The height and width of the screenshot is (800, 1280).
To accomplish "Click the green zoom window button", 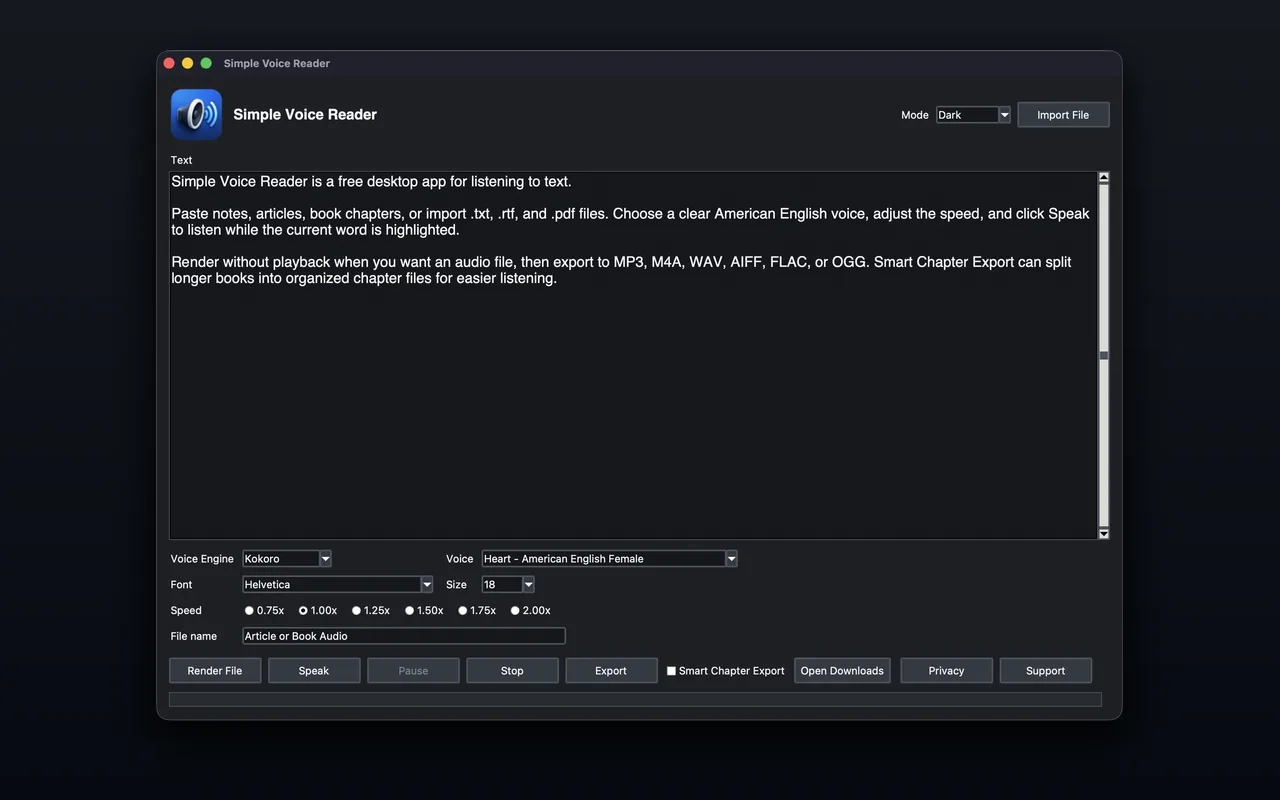I will 206,63.
